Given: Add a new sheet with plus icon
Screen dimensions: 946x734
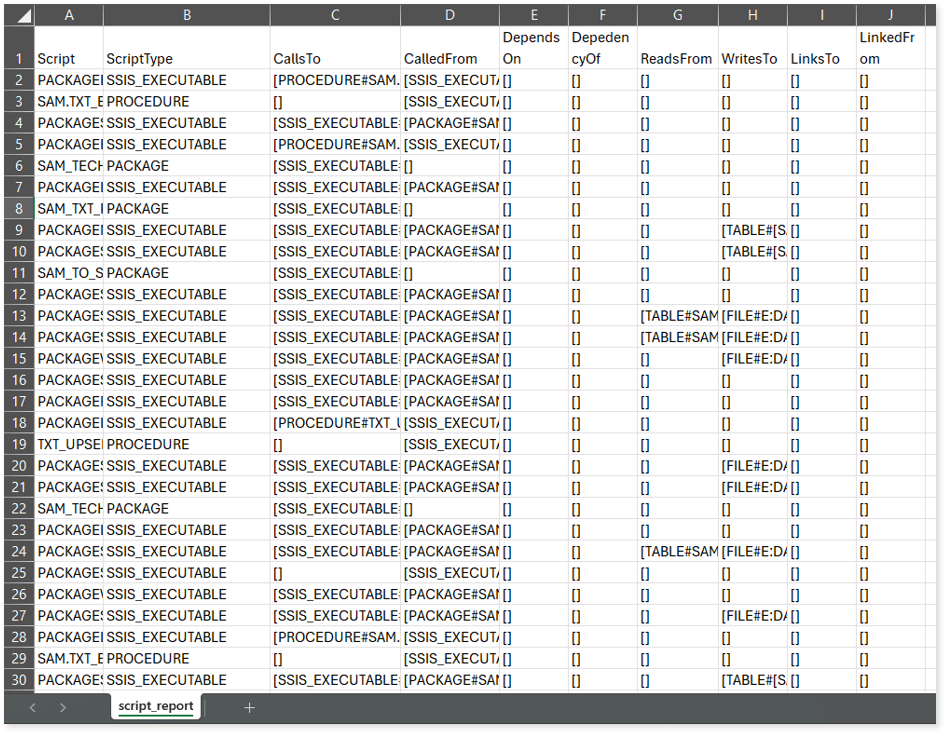Looking at the screenshot, I should tap(249, 707).
